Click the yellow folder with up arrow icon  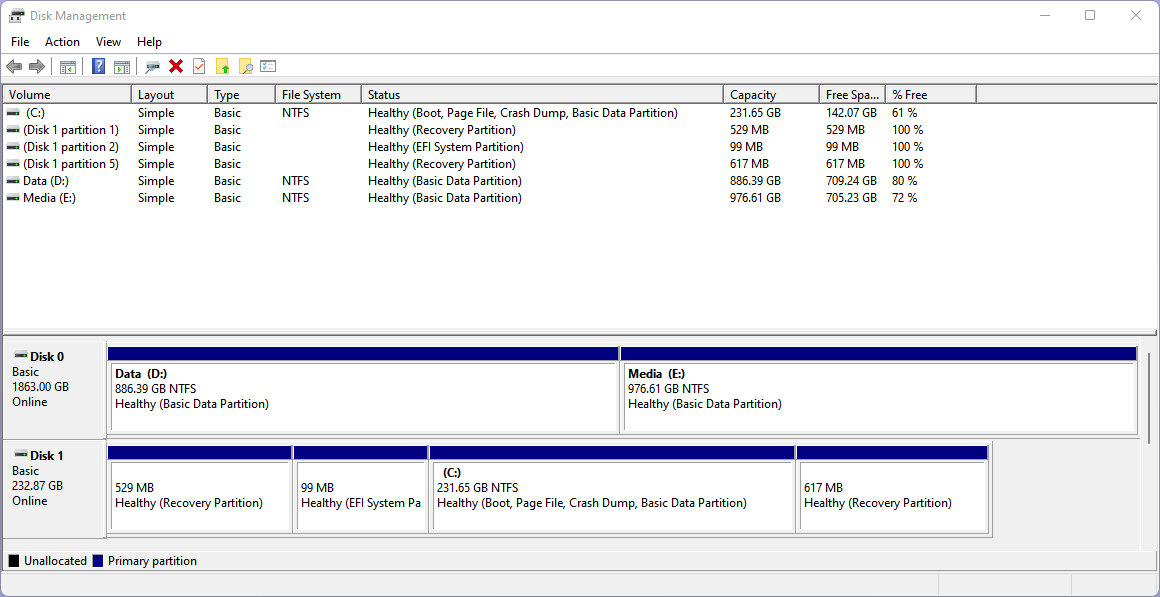point(222,66)
